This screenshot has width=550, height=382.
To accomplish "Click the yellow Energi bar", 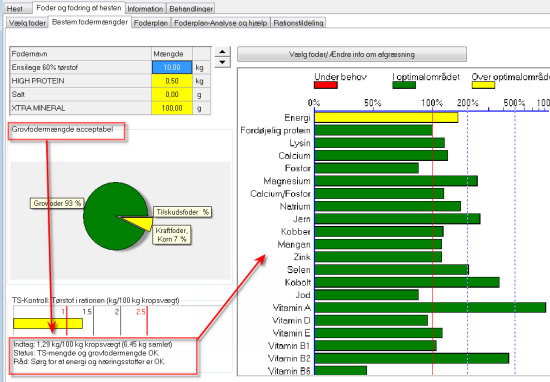I will tap(386, 118).
